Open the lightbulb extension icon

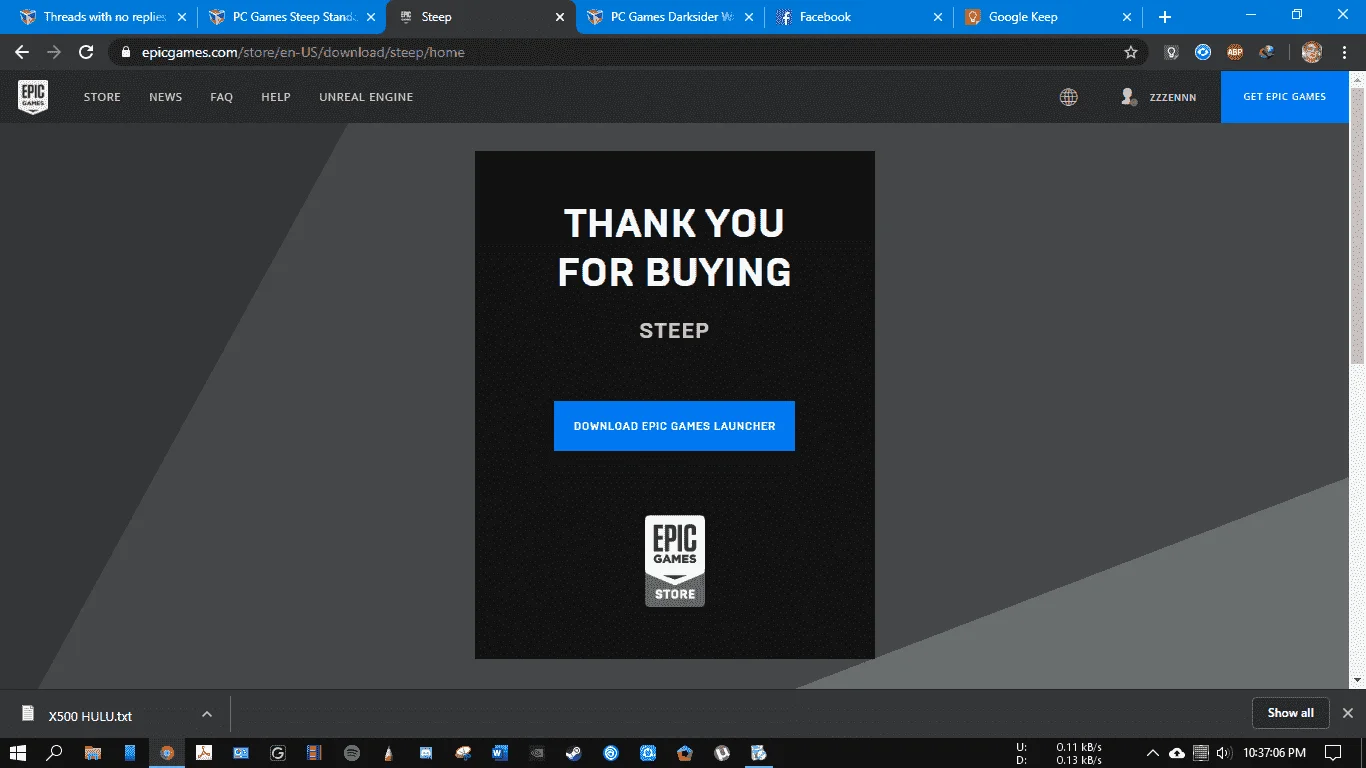[1171, 52]
